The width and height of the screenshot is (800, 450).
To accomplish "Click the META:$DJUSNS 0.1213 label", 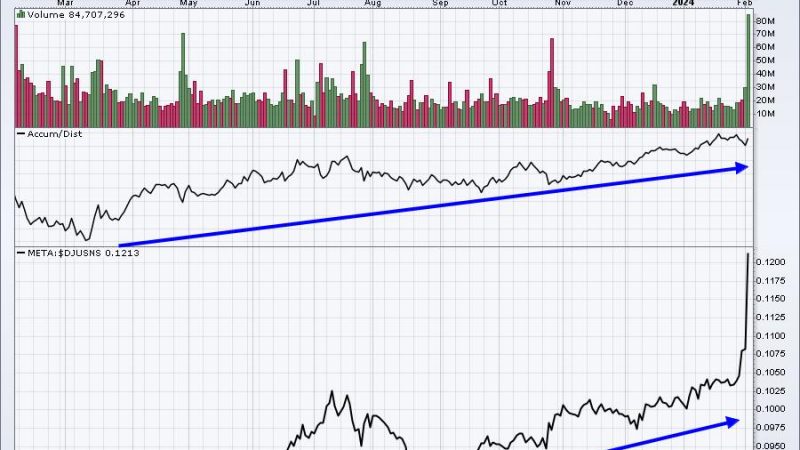I will [x=83, y=253].
